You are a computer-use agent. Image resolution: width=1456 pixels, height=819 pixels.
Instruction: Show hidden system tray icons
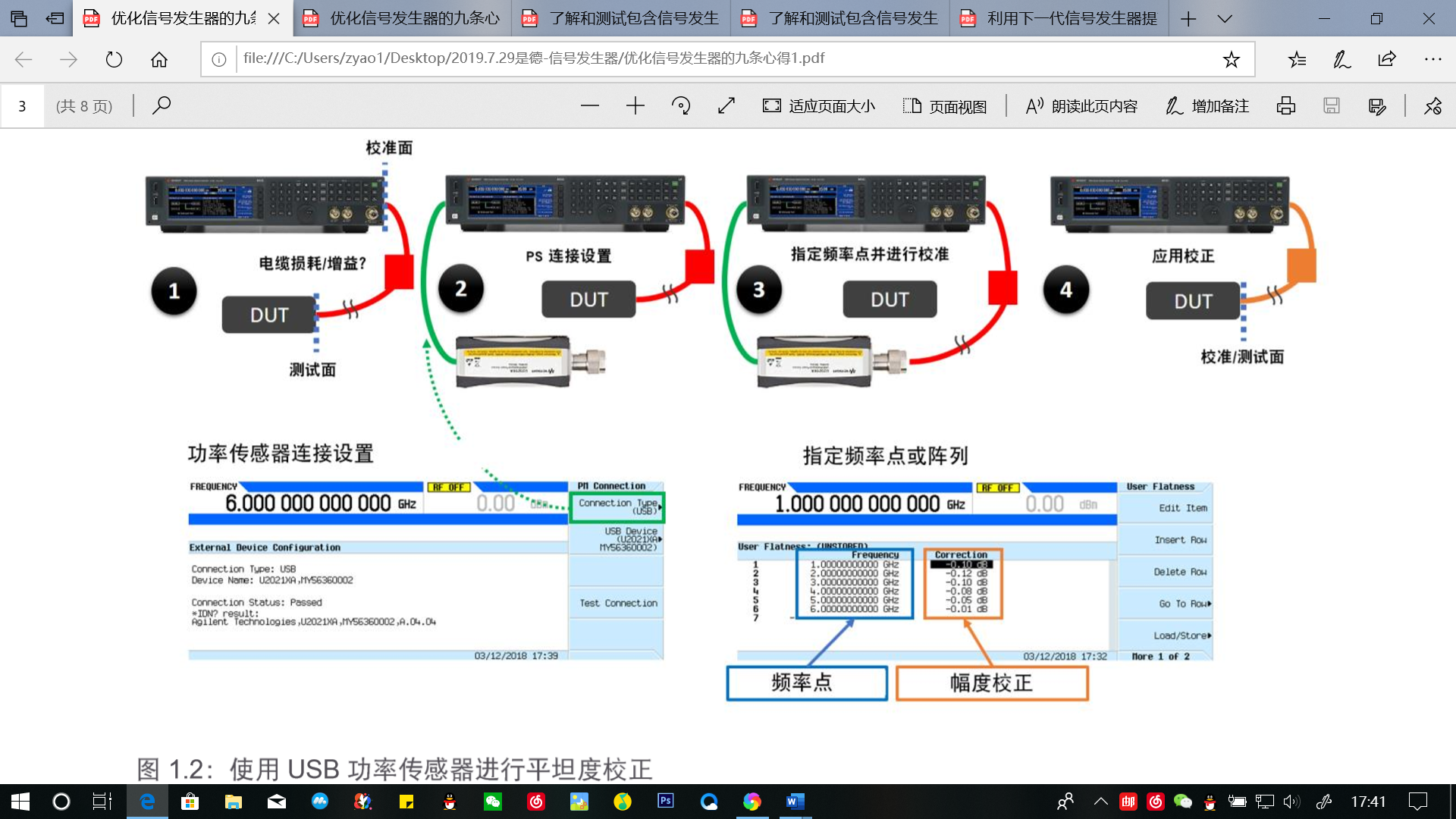click(x=1101, y=802)
